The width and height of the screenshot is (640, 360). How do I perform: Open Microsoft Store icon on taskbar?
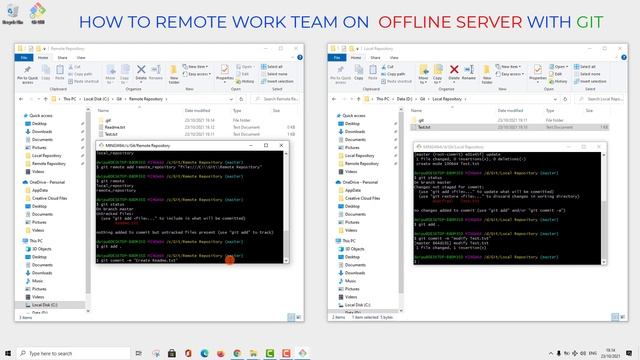click(172, 353)
